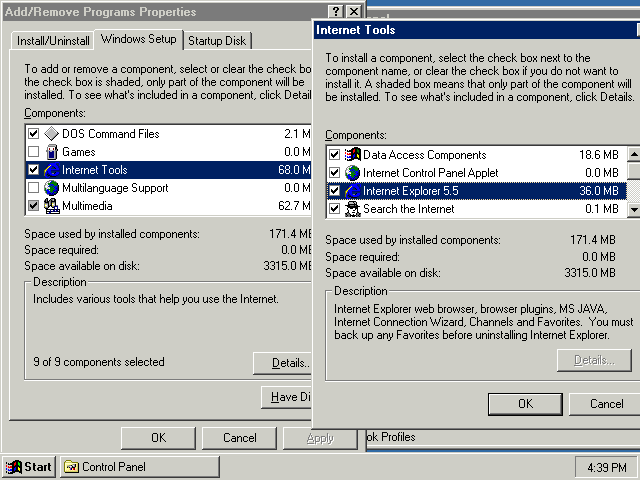The height and width of the screenshot is (480, 640).
Task: Click the Control Panel taskbar folder icon
Action: point(71,467)
